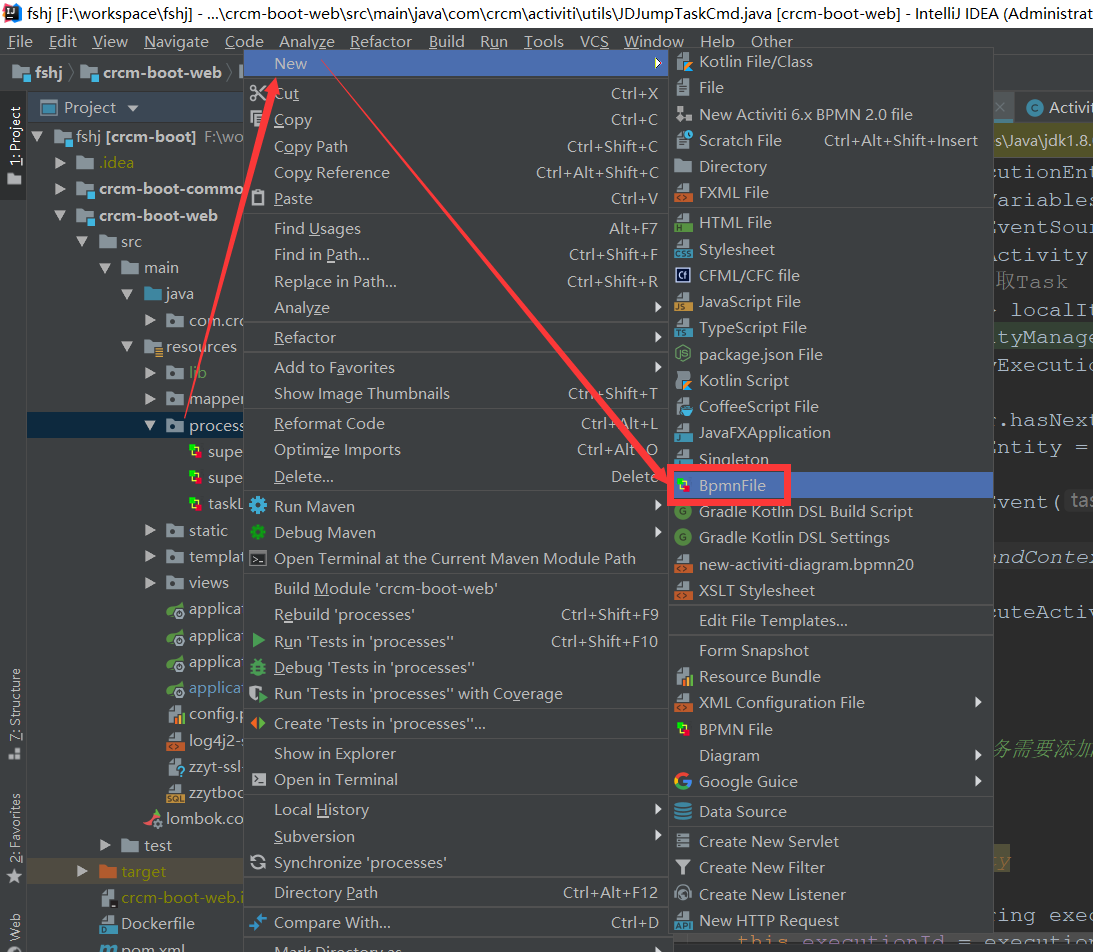Click the CoffeeScript File icon
This screenshot has width=1093, height=952.
684,406
